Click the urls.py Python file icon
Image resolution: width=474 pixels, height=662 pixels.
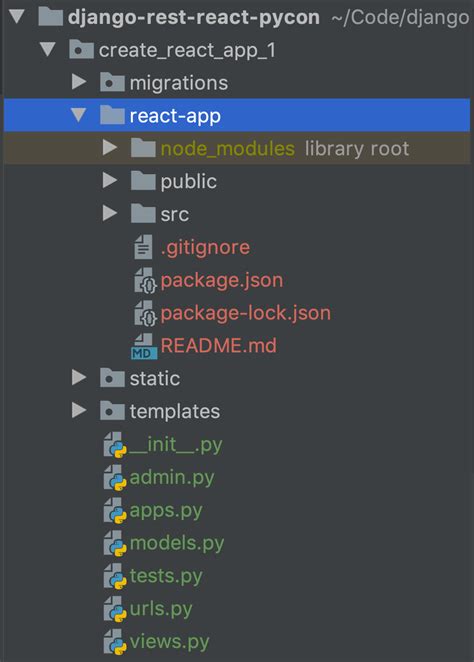115,610
